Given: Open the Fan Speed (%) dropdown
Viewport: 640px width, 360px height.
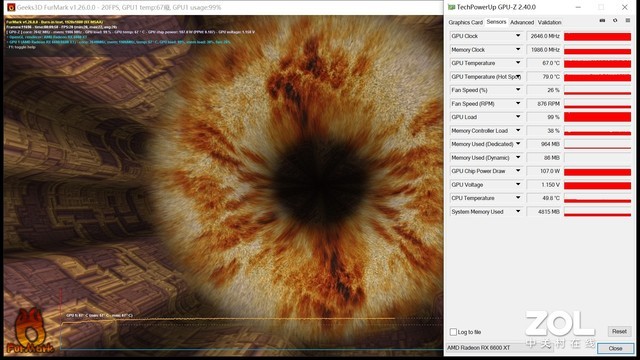Looking at the screenshot, I should pyautogui.click(x=518, y=90).
